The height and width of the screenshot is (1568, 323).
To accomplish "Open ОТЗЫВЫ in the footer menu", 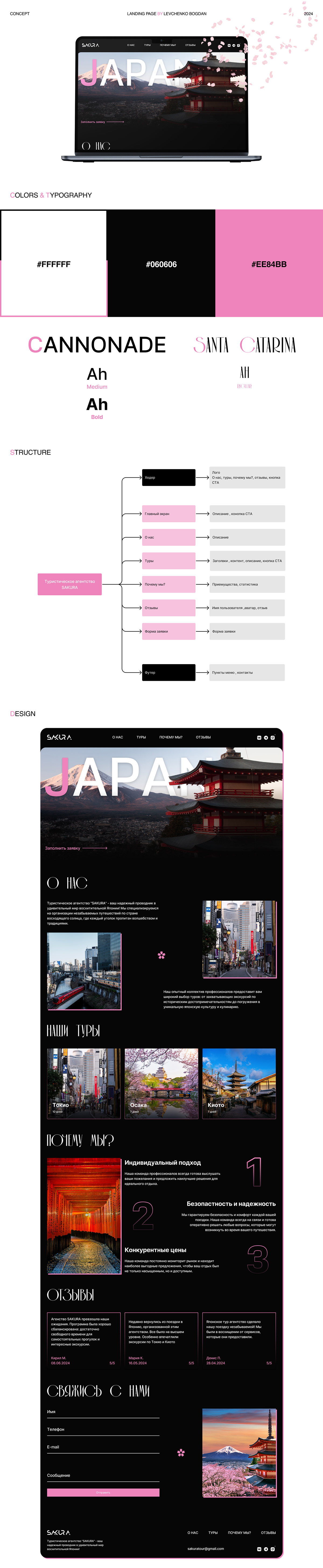I will pyautogui.click(x=269, y=1533).
